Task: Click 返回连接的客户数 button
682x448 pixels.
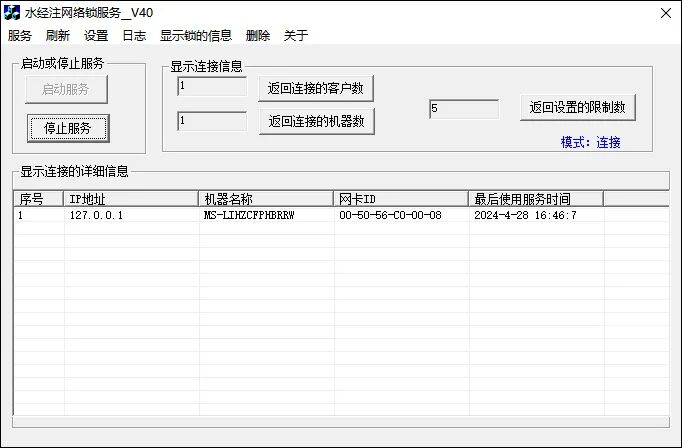Action: (x=316, y=88)
